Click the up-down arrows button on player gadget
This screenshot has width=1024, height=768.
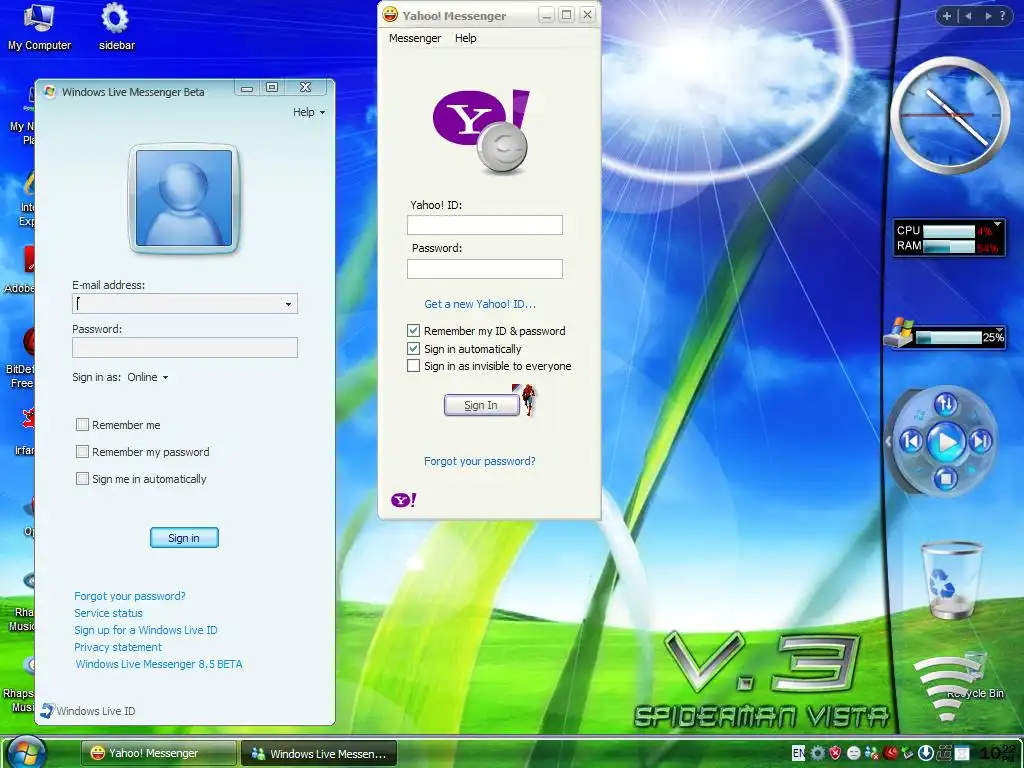click(x=945, y=404)
